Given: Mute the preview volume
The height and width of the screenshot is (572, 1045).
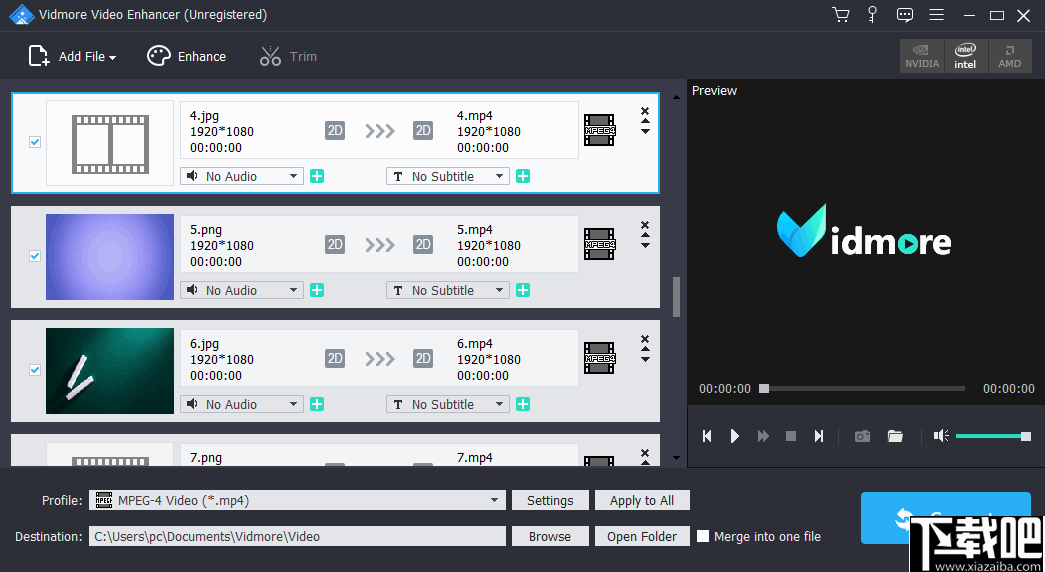Looking at the screenshot, I should (x=941, y=436).
